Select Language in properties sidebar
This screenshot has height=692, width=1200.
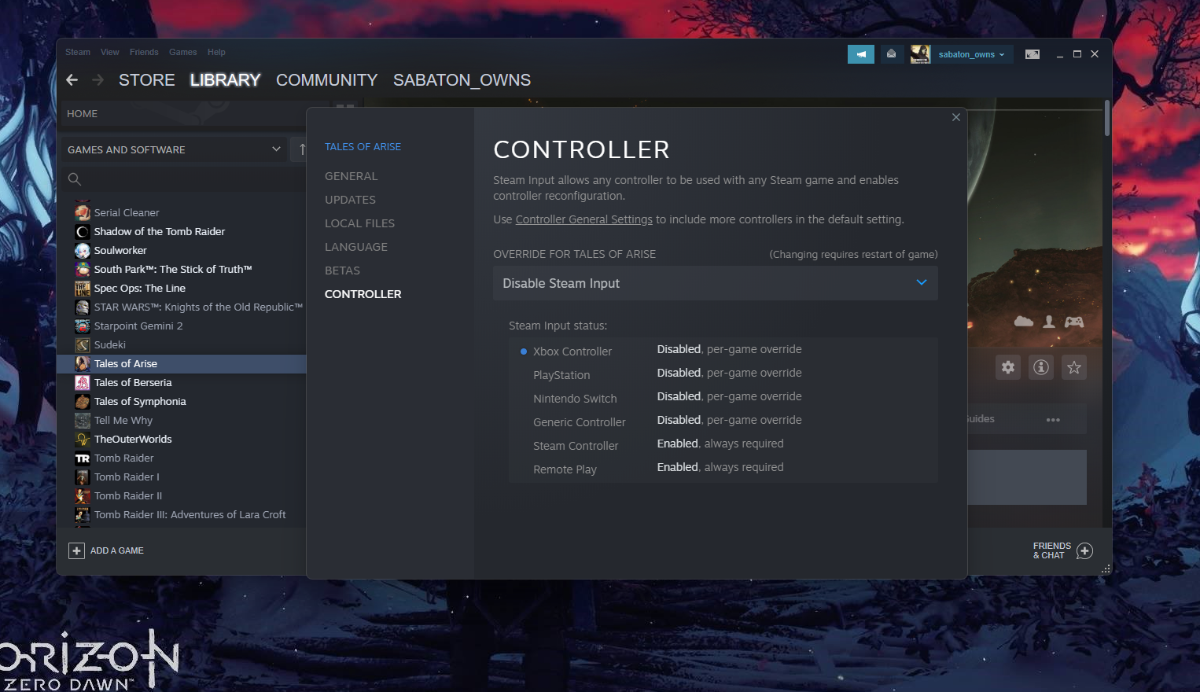356,247
